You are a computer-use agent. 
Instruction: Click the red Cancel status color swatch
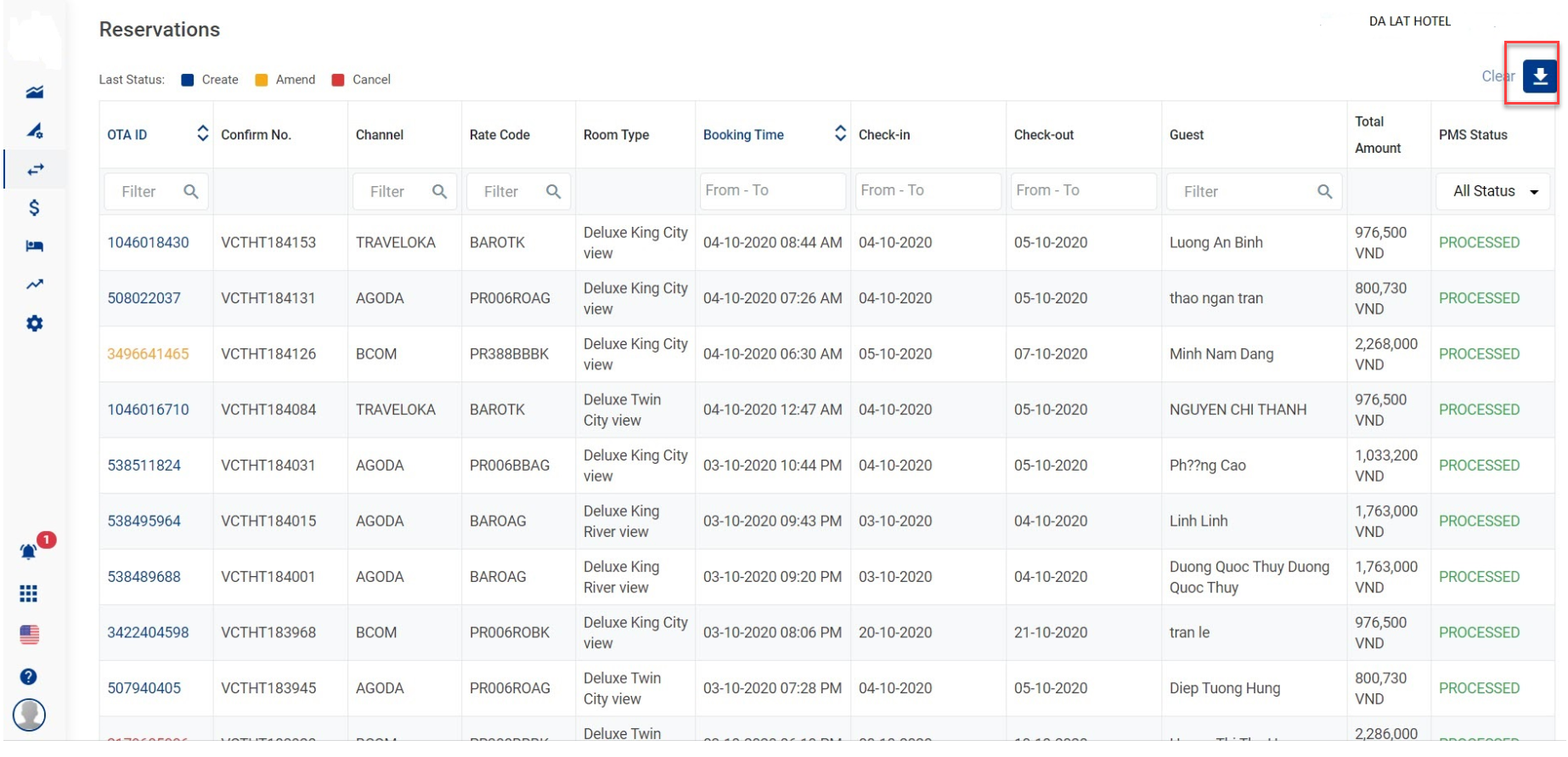(338, 80)
